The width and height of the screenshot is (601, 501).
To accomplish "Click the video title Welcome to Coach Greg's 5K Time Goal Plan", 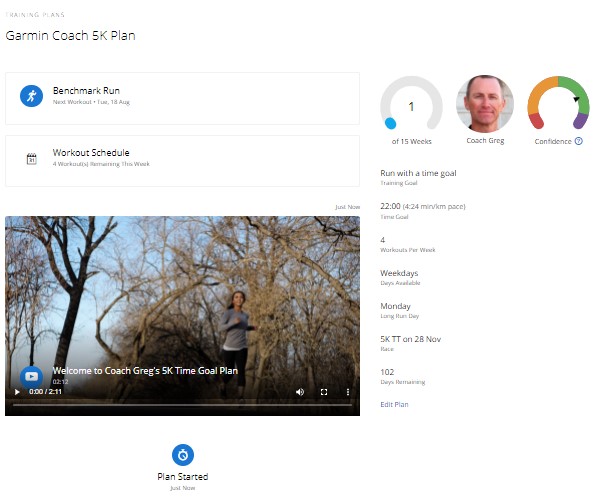I will pos(145,371).
